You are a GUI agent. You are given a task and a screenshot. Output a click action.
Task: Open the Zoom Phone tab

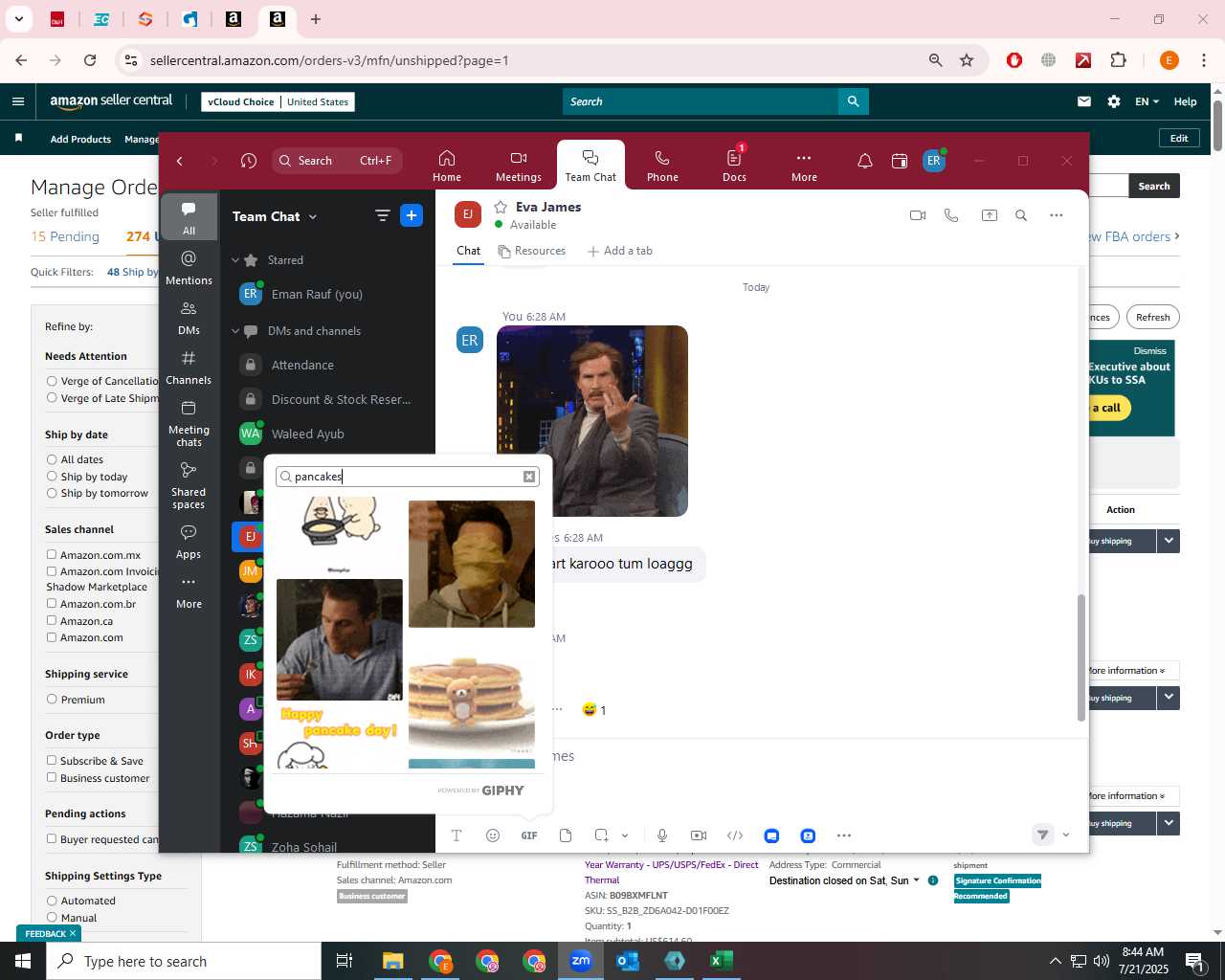point(662,166)
